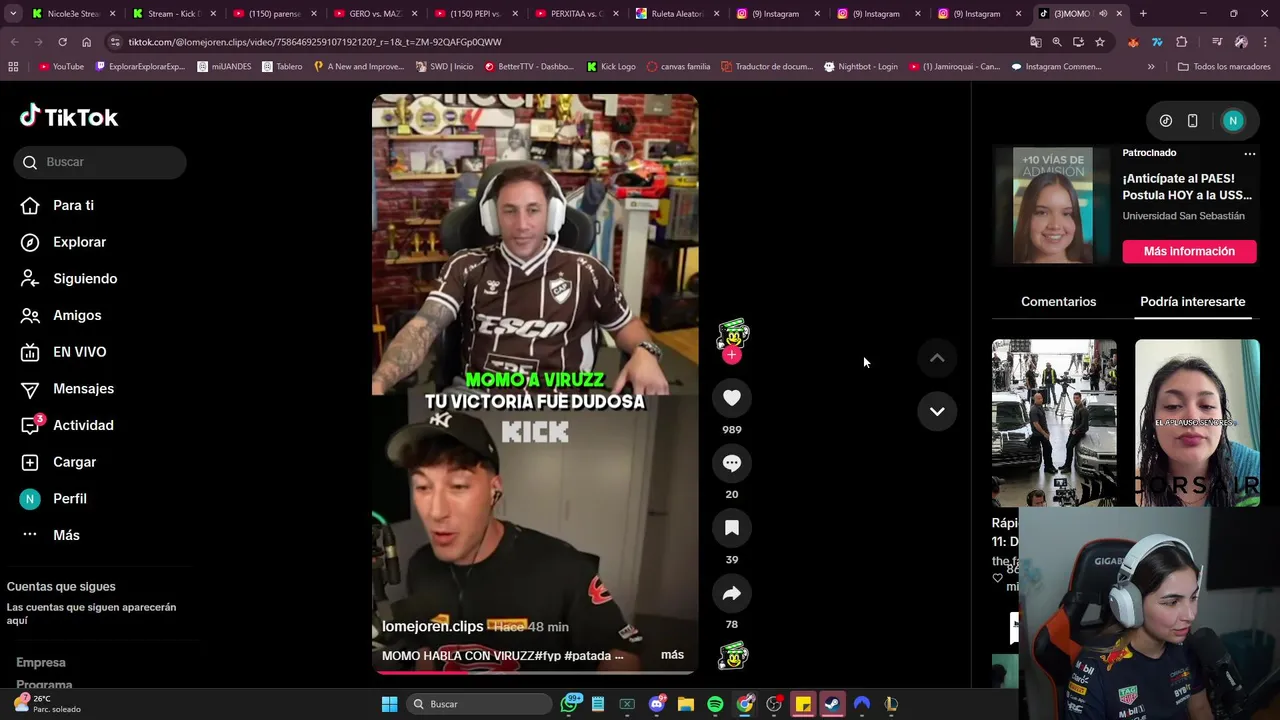Viewport: 1280px width, 720px height.
Task: Go to next video with down chevron
Action: tap(937, 411)
